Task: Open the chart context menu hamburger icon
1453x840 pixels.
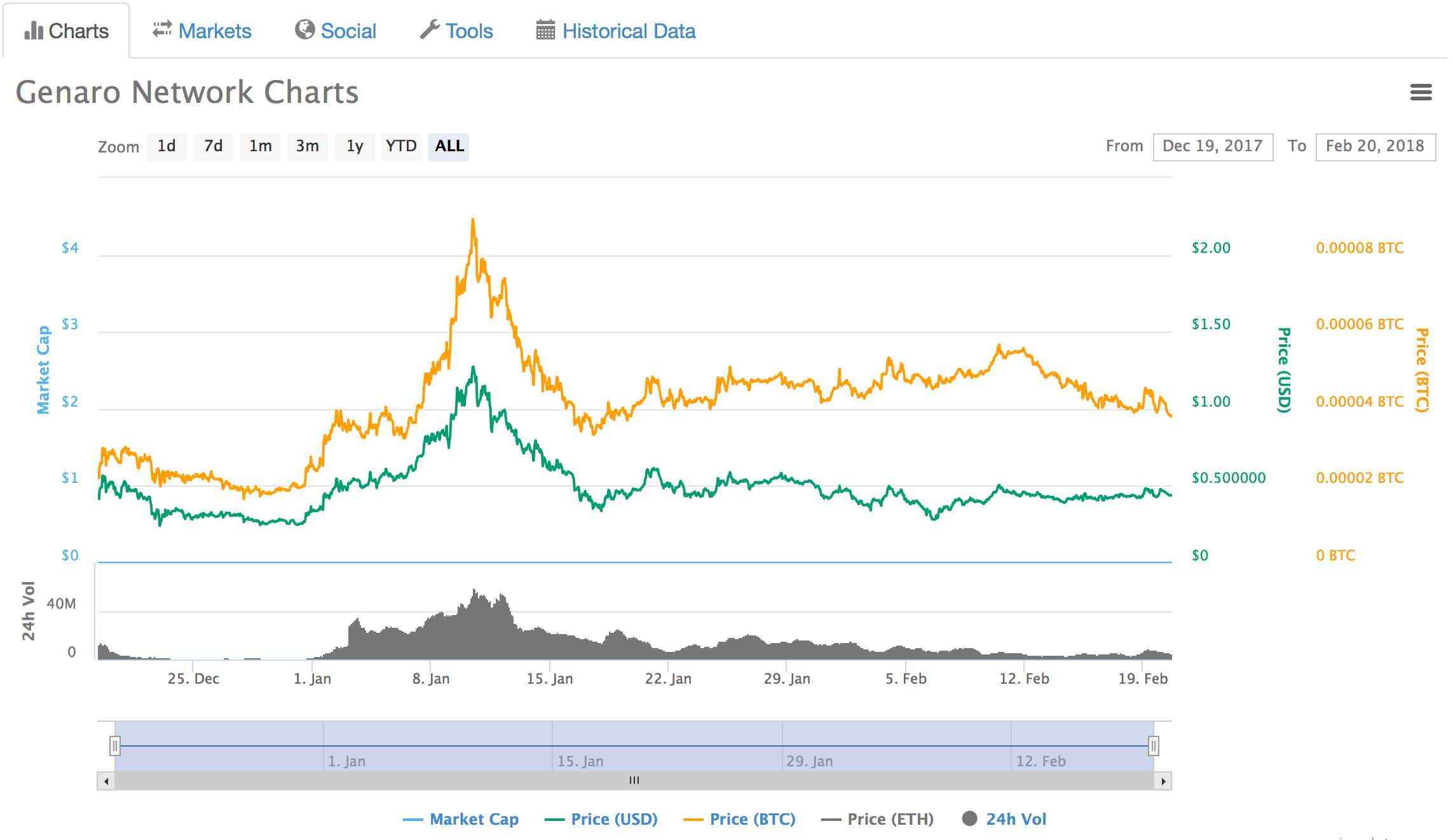Action: [x=1421, y=93]
